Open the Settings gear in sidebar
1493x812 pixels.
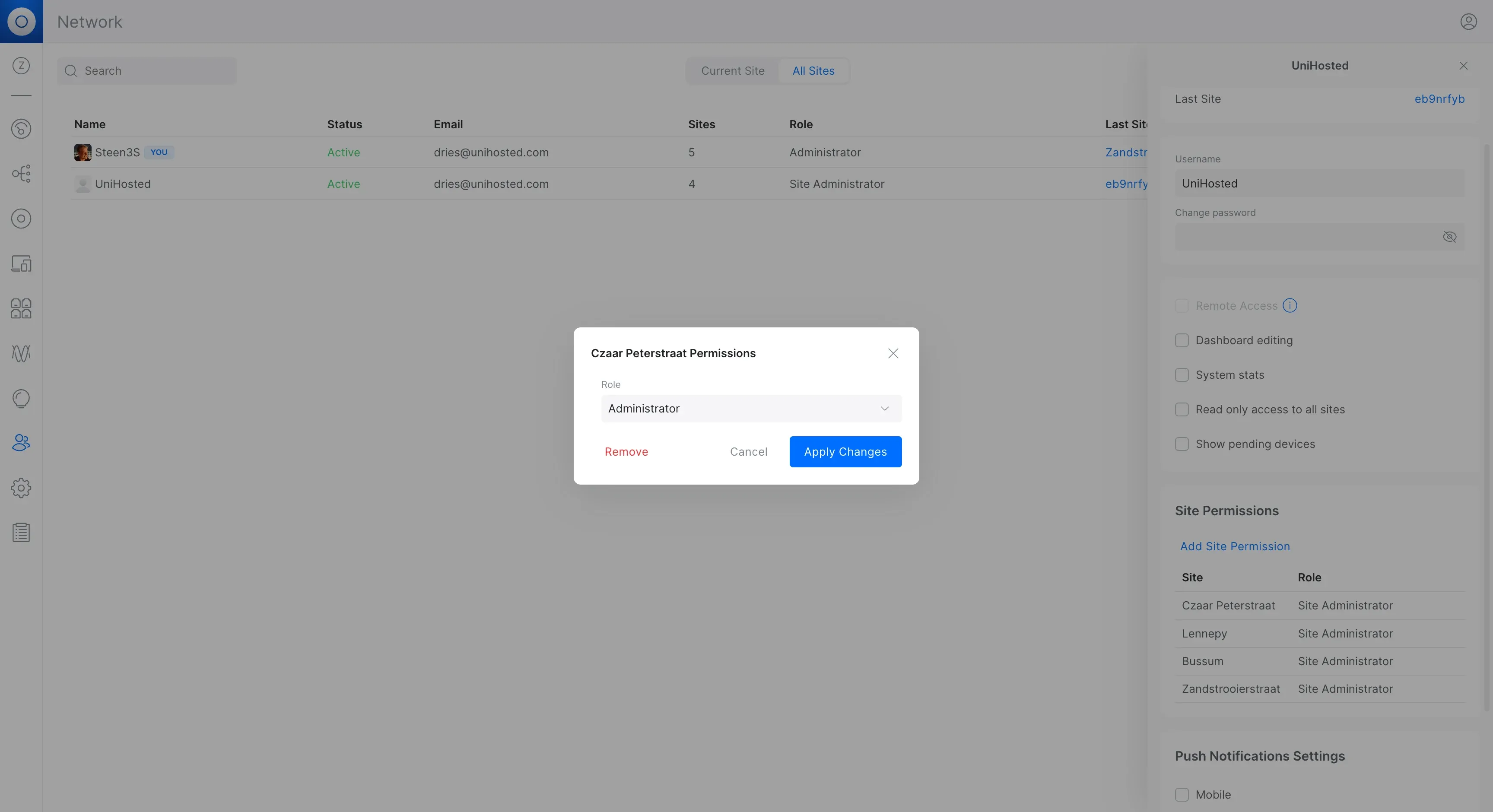pos(21,488)
